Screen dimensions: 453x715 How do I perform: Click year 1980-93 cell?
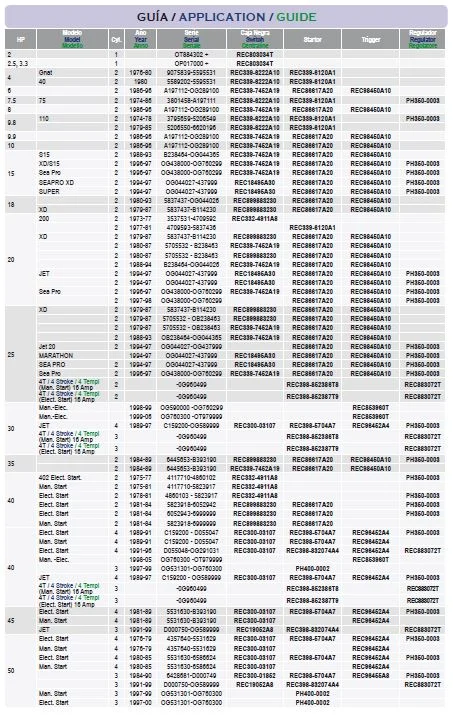141,201
